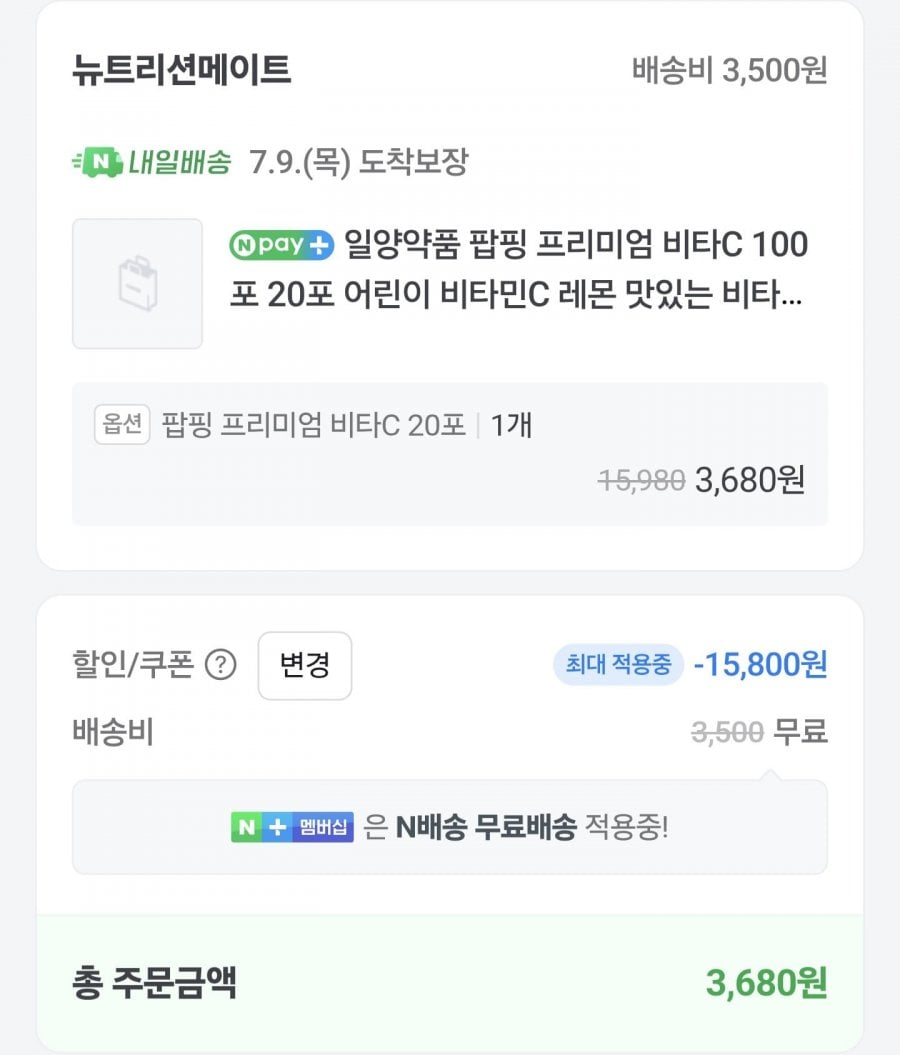Image resolution: width=900 pixels, height=1055 pixels.
Task: Click the 내일배송 delivery label
Action: coord(180,162)
